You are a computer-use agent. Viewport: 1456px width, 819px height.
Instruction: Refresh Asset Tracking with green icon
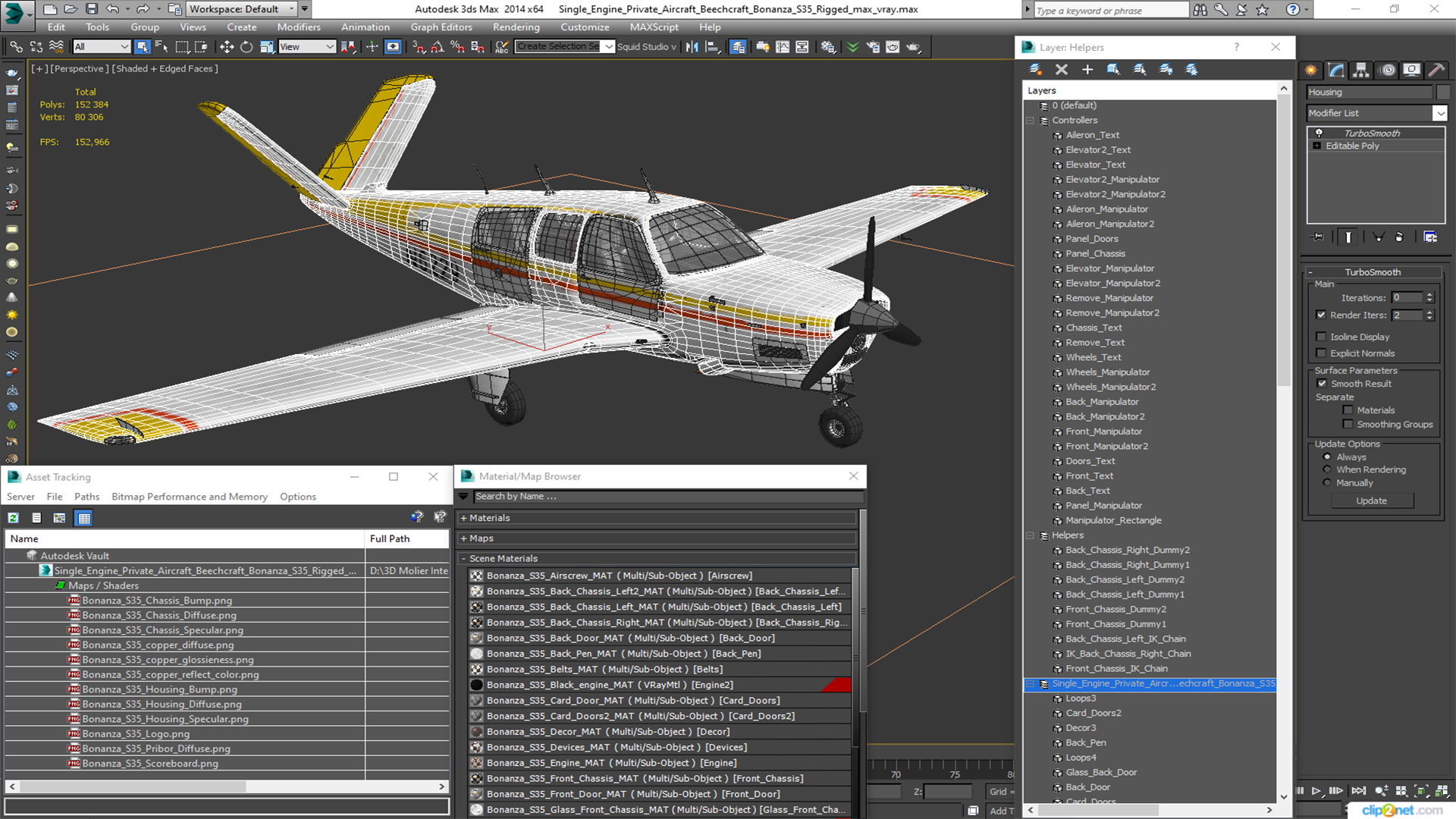[x=13, y=518]
